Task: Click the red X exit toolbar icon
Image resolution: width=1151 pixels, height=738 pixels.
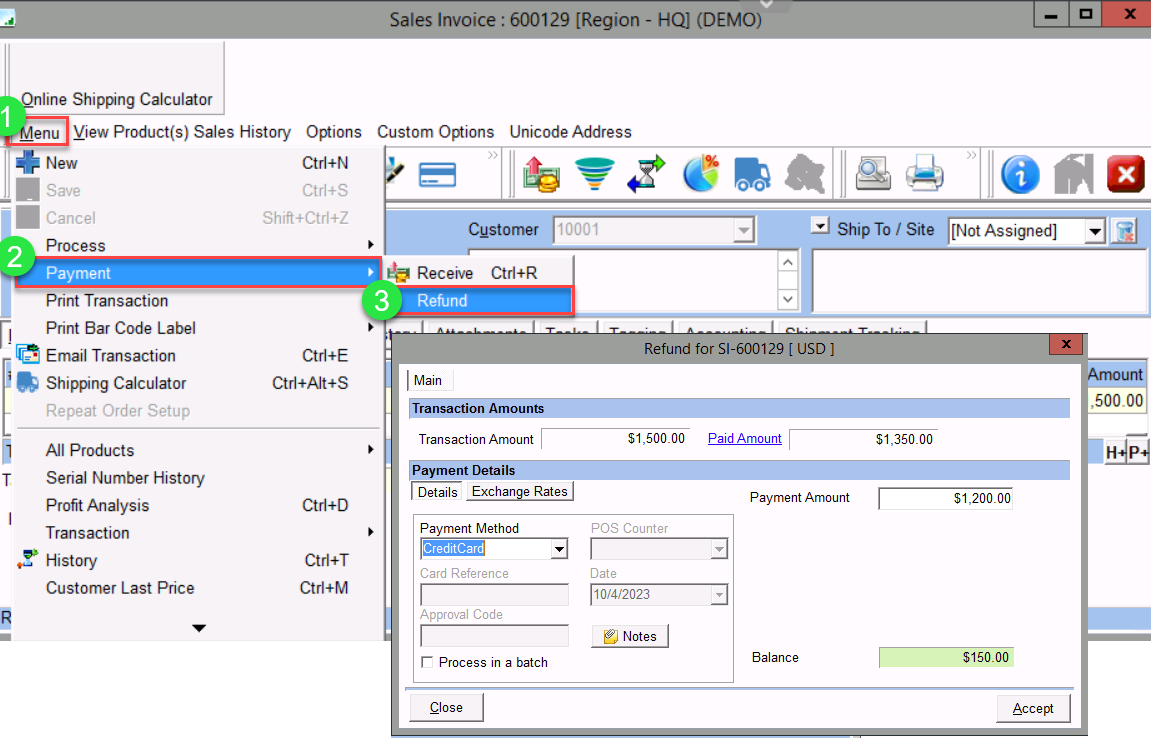Action: click(1126, 175)
